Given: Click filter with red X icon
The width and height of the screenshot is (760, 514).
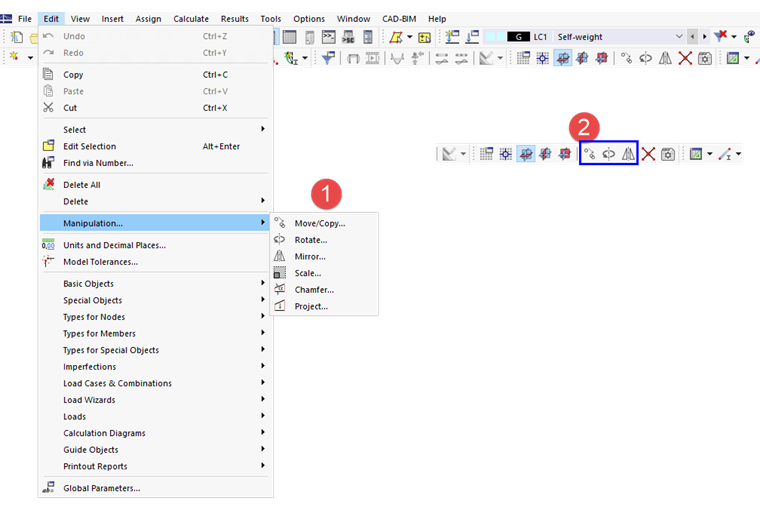Looking at the screenshot, I should pyautogui.click(x=720, y=36).
